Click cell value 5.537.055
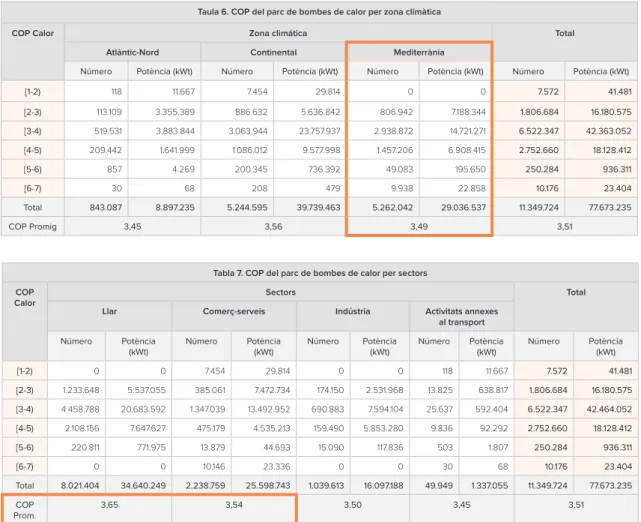Image resolution: width=641 pixels, height=522 pixels. click(147, 390)
